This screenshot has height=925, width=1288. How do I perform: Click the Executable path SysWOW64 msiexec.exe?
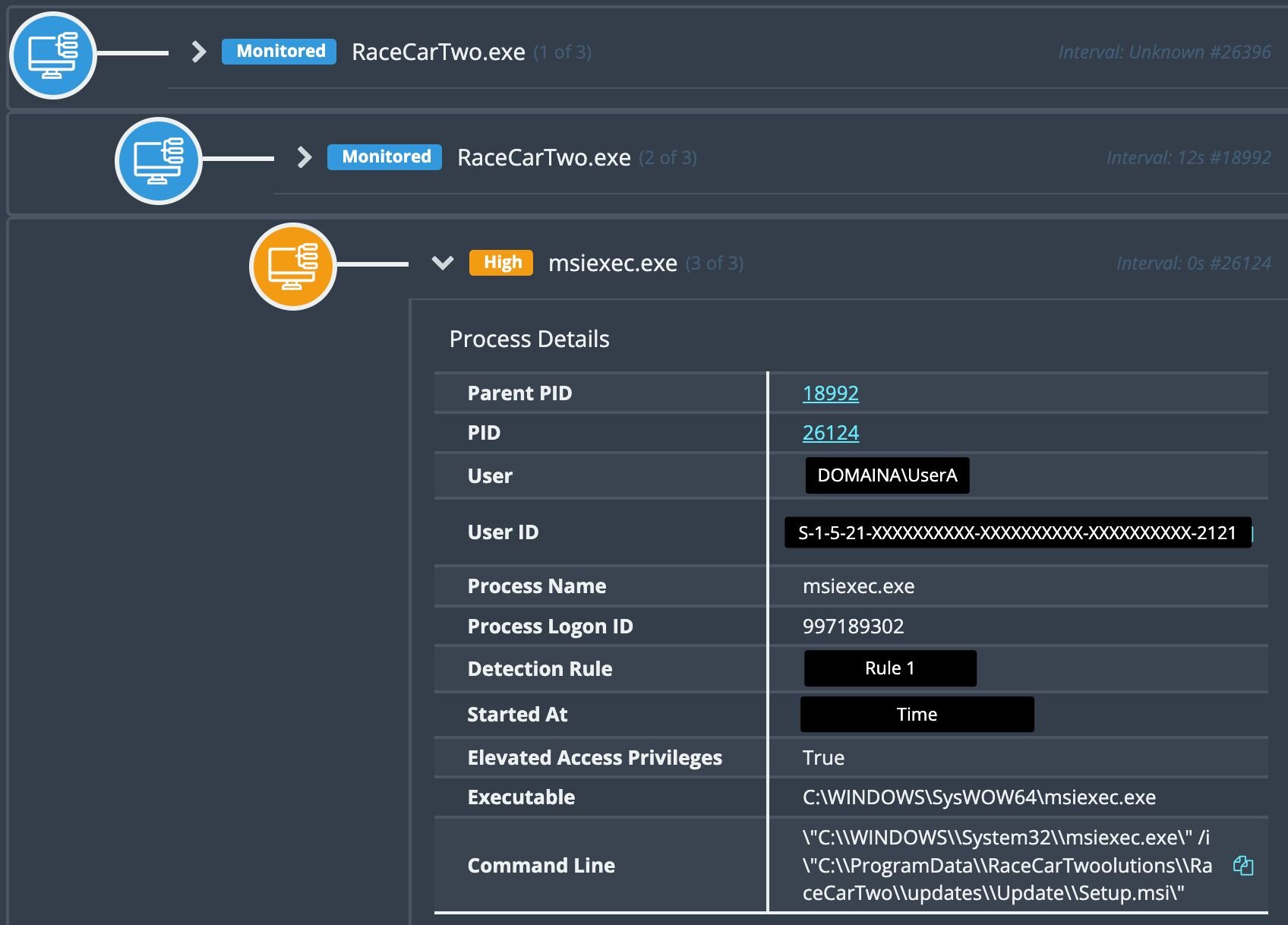[978, 797]
